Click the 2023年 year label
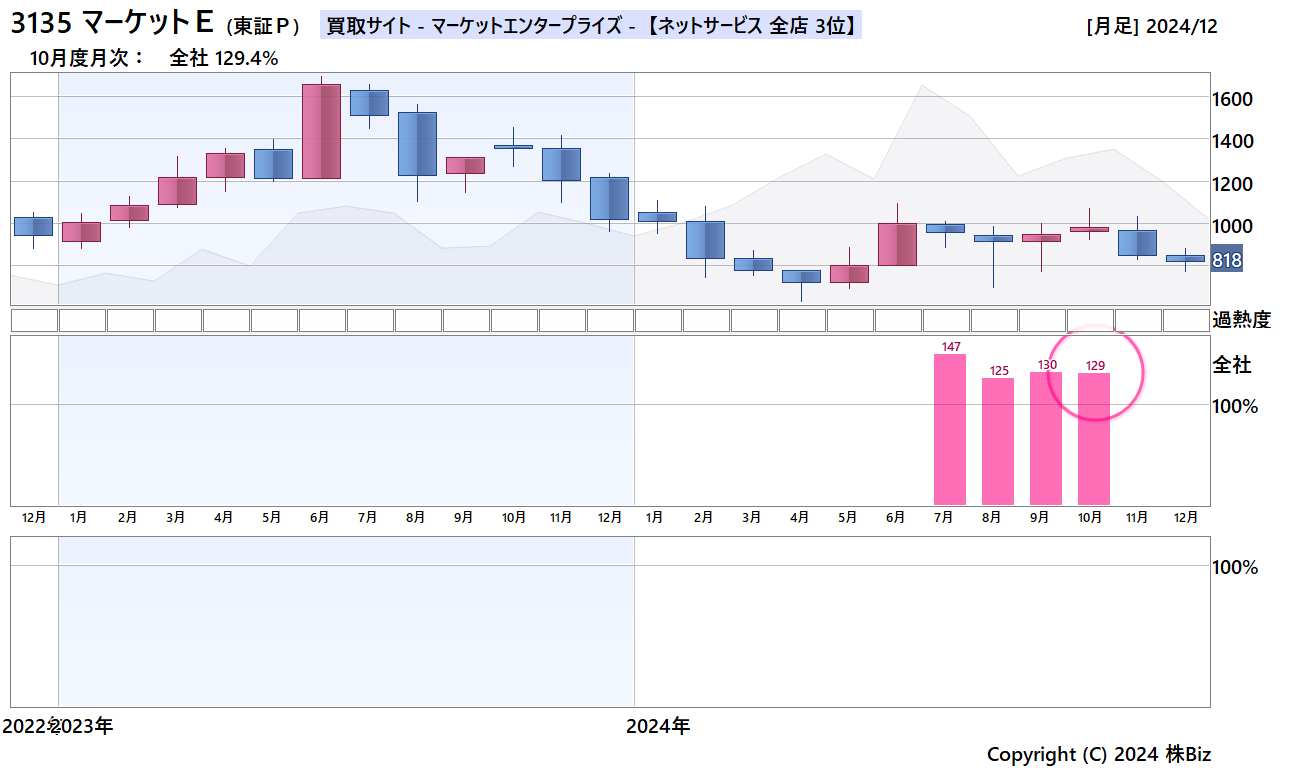Image resolution: width=1300 pixels, height=770 pixels. point(84,726)
